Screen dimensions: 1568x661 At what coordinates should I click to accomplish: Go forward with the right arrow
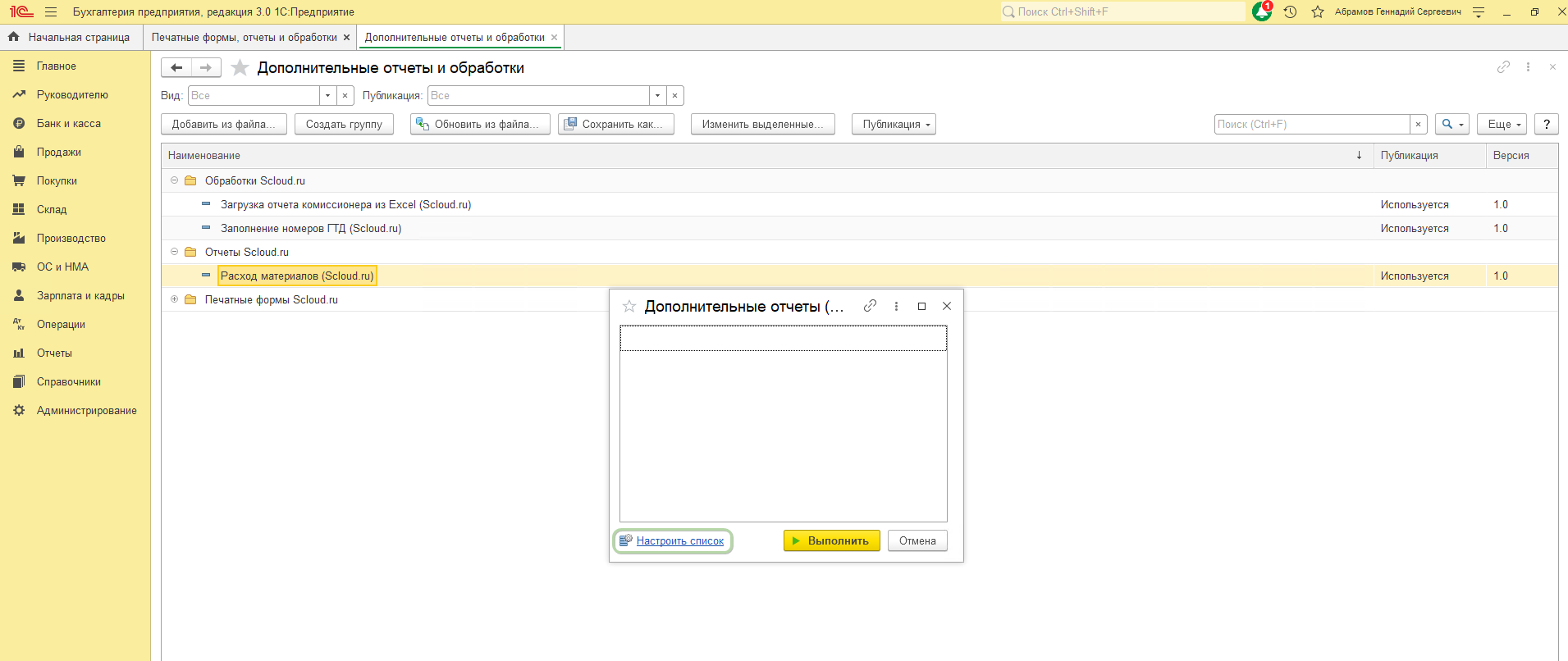click(206, 67)
